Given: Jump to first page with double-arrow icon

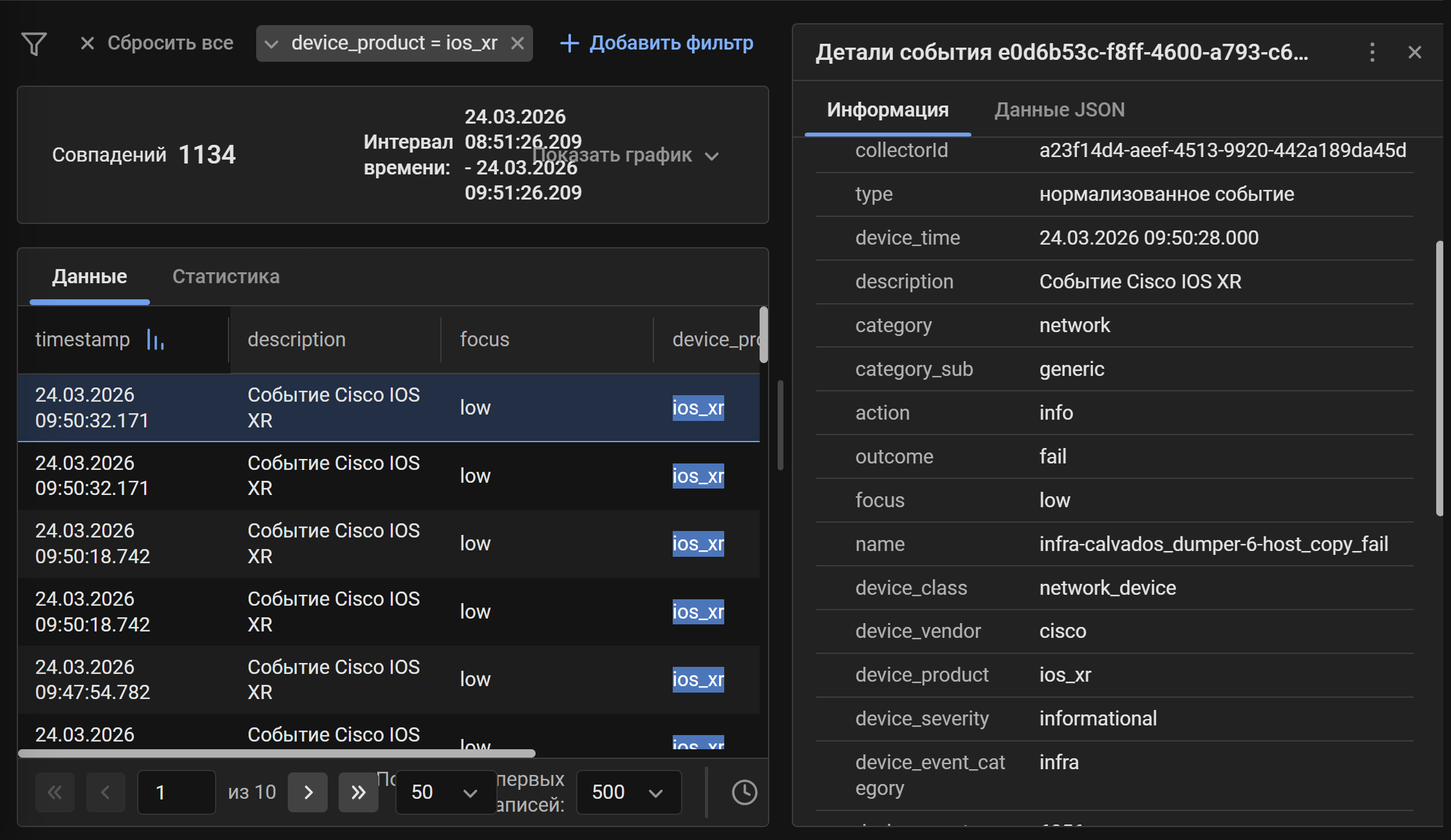Looking at the screenshot, I should 55,792.
